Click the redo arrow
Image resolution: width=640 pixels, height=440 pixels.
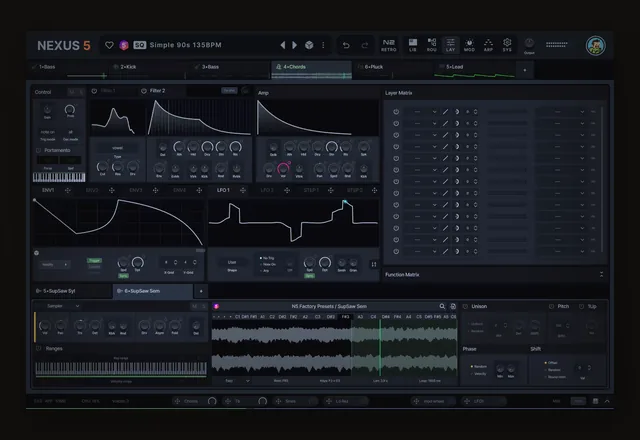(x=364, y=45)
